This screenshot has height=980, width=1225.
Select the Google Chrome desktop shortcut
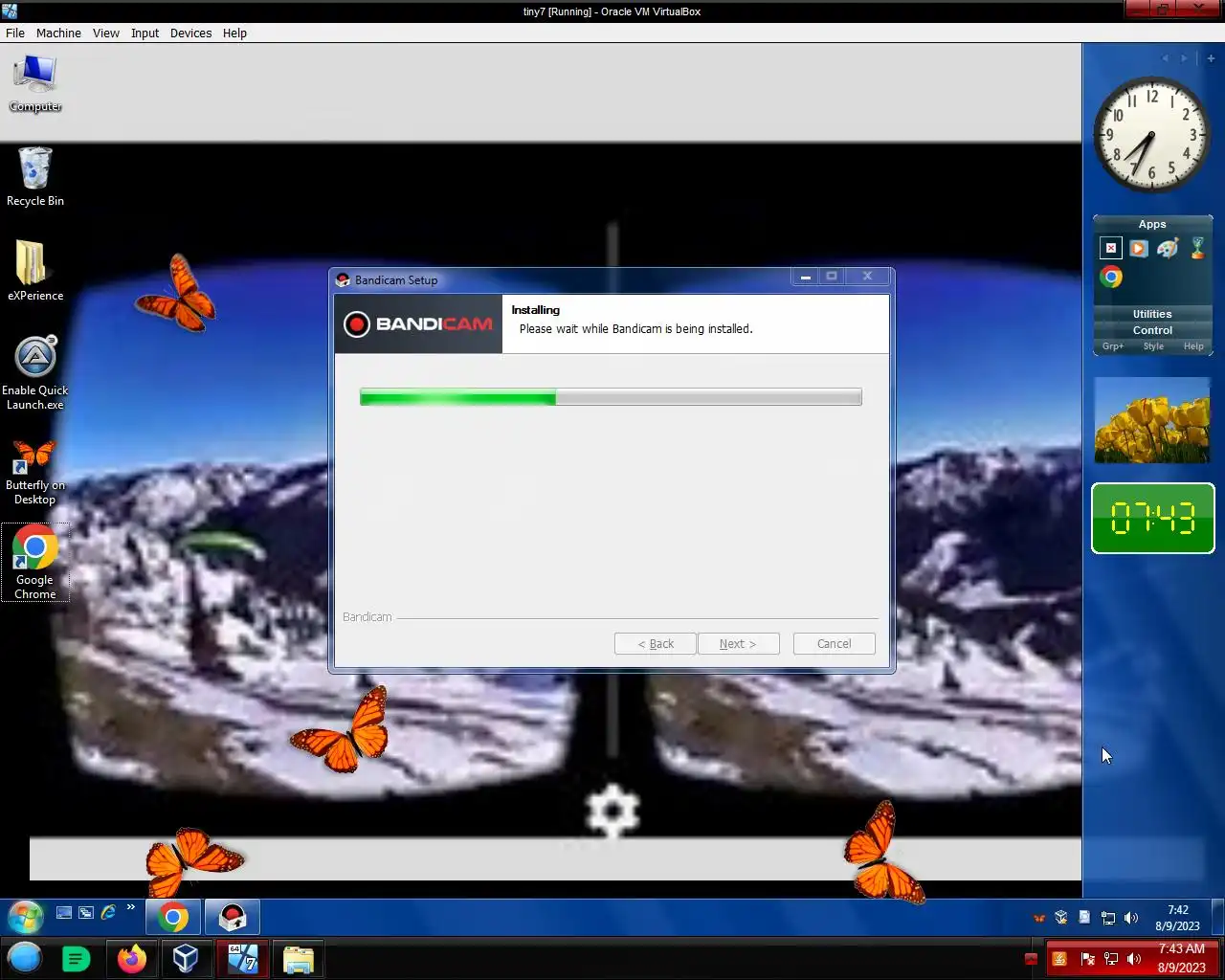(35, 563)
